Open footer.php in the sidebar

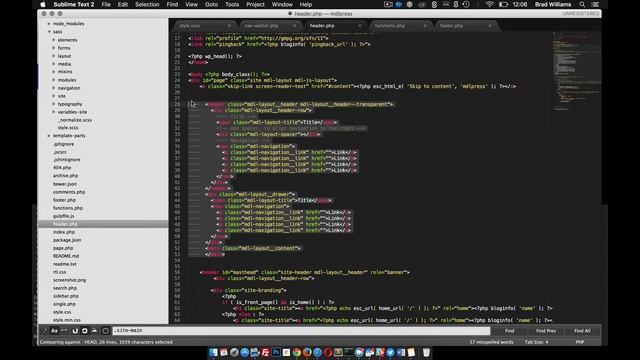tap(64, 200)
